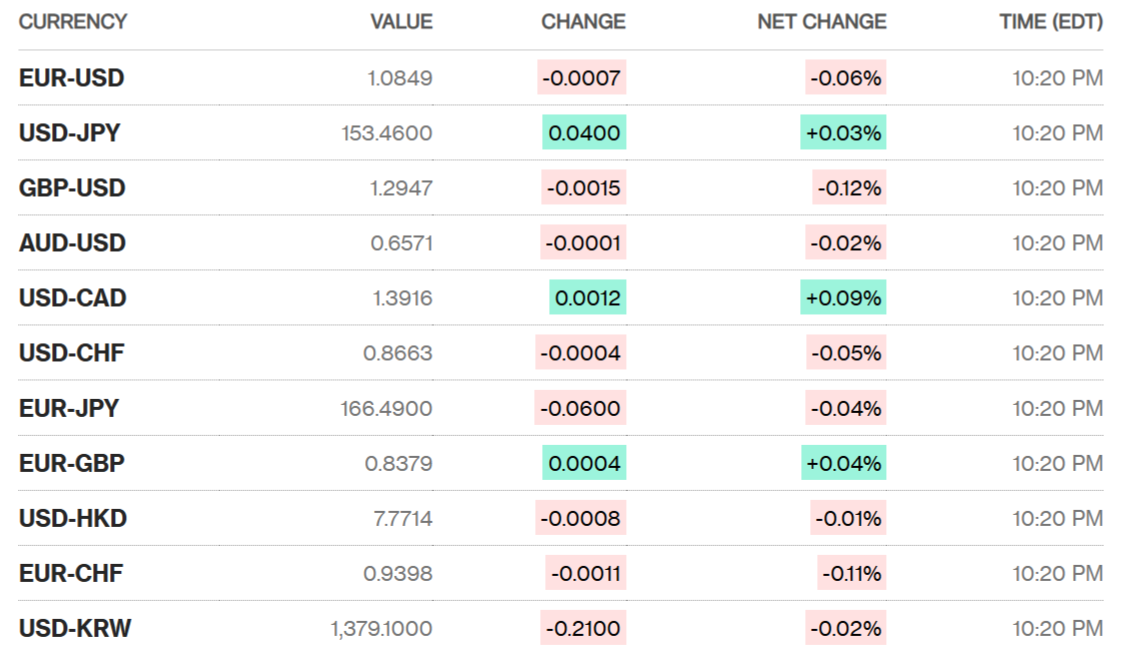Click the EUR-CHF currency pair
This screenshot has width=1125, height=648.
click(x=71, y=573)
